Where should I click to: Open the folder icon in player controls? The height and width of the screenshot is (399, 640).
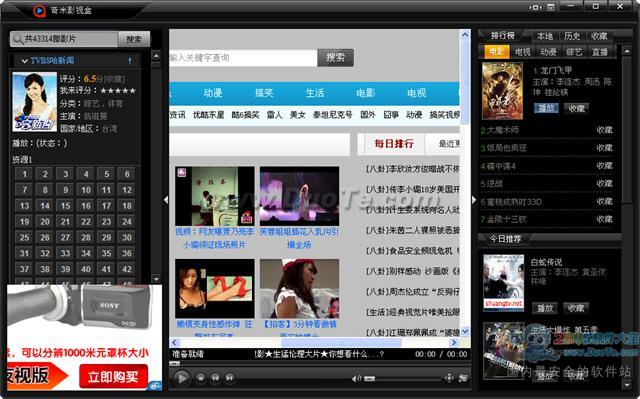pyautogui.click(x=463, y=378)
